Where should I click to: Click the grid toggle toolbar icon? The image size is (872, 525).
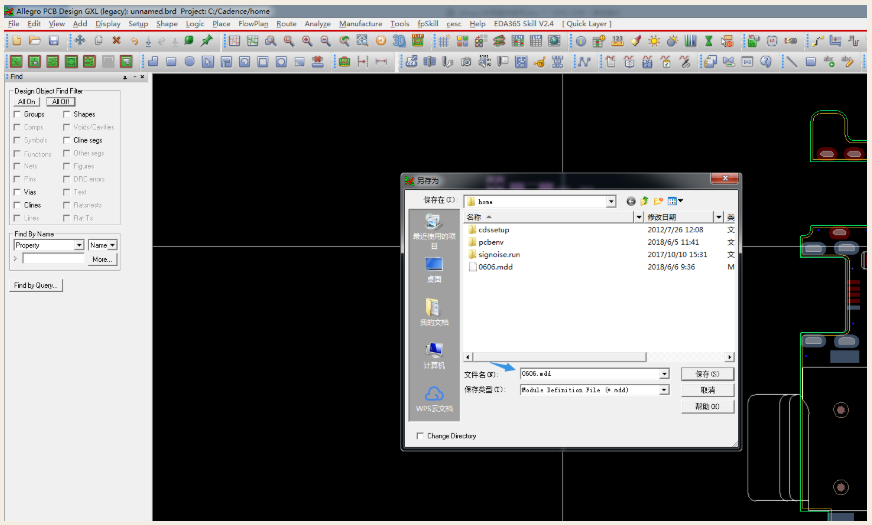point(444,41)
